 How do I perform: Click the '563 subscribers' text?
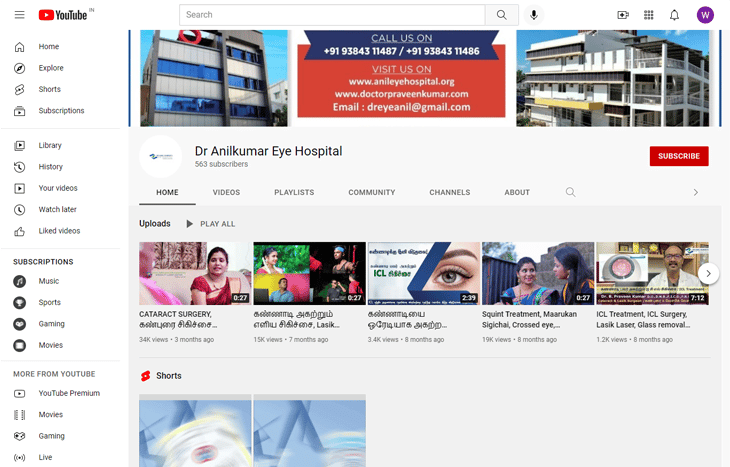(x=221, y=164)
